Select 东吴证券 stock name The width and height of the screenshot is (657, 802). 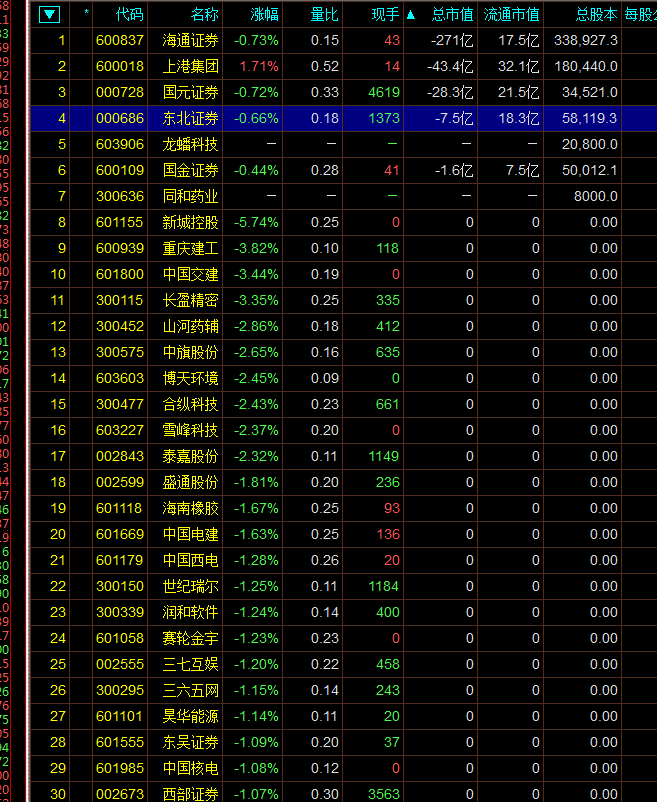coord(190,743)
